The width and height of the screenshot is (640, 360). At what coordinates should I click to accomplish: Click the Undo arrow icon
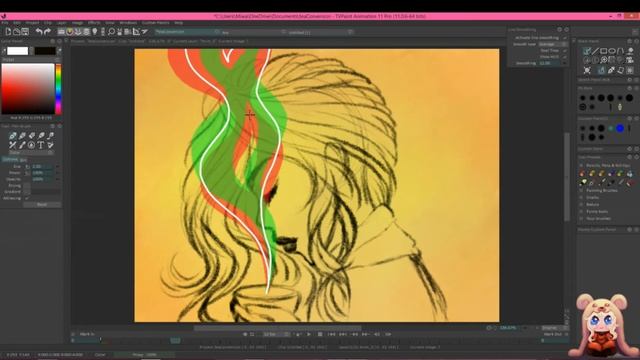click(39, 31)
